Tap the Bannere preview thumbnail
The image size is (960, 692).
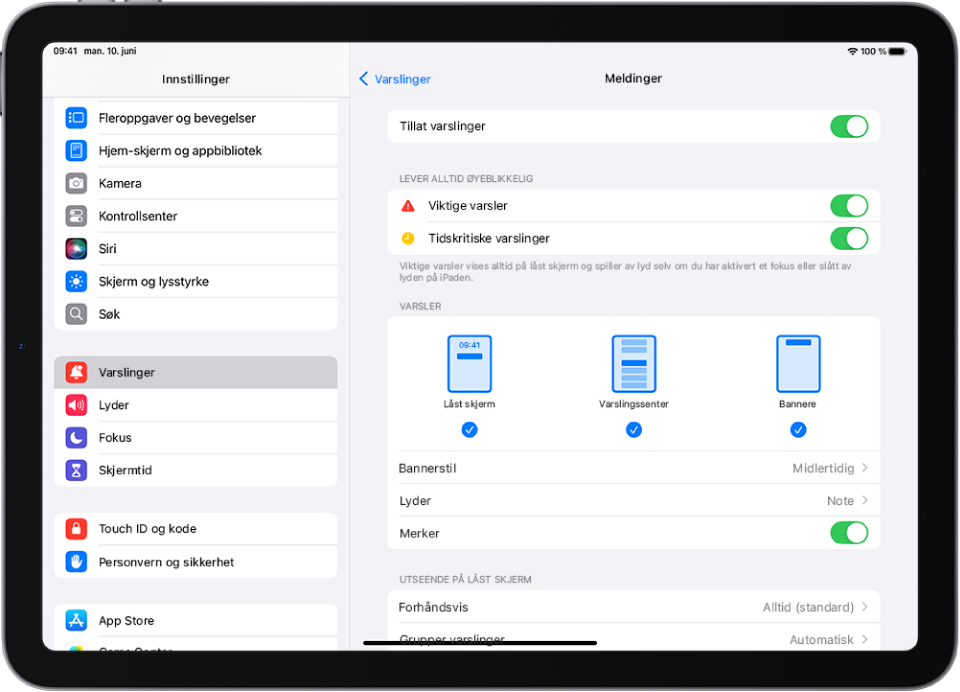798,364
